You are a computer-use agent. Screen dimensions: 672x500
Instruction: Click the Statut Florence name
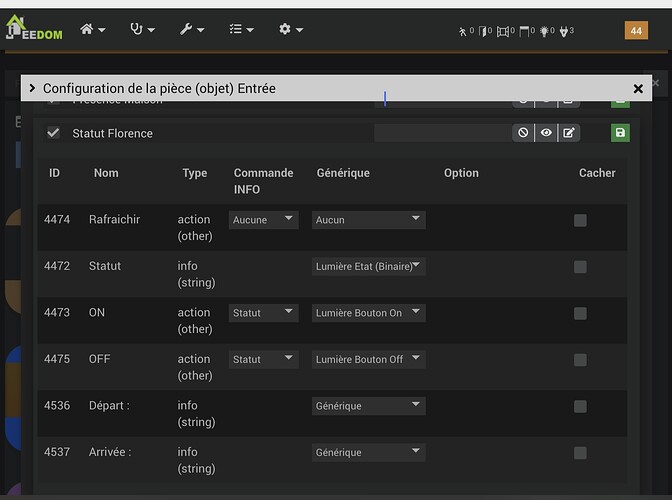[x=112, y=133]
